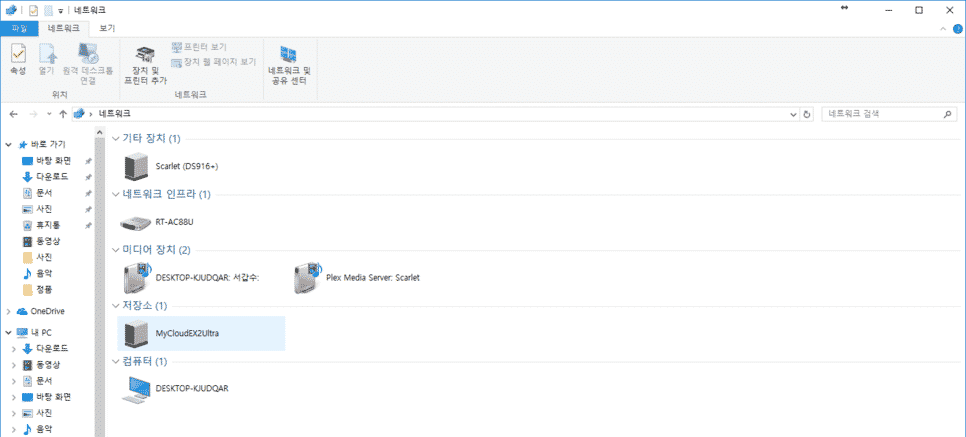Image resolution: width=966 pixels, height=437 pixels.
Task: Collapse the 네트워크 인프라 (1) group
Action: (x=116, y=195)
